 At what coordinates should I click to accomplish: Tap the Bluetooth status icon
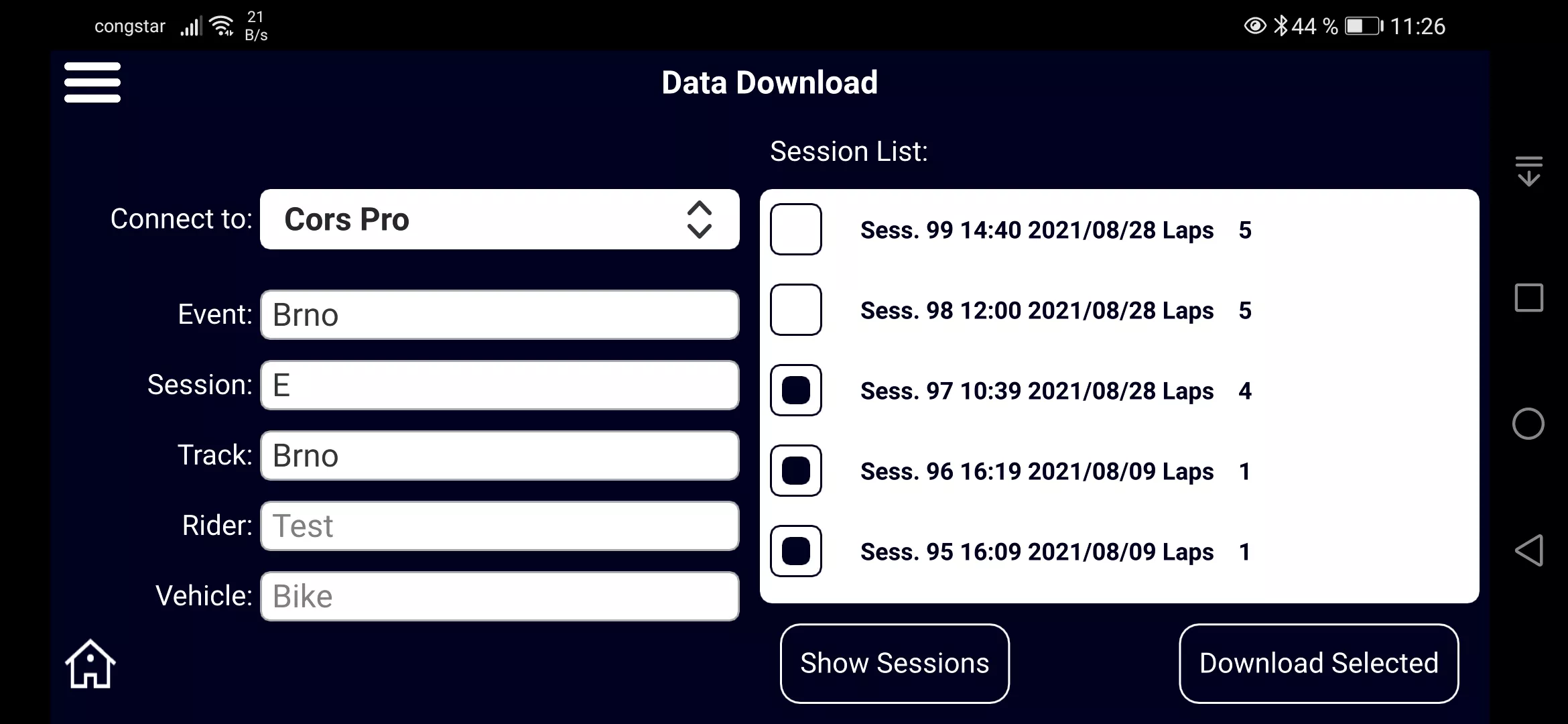(x=1281, y=26)
